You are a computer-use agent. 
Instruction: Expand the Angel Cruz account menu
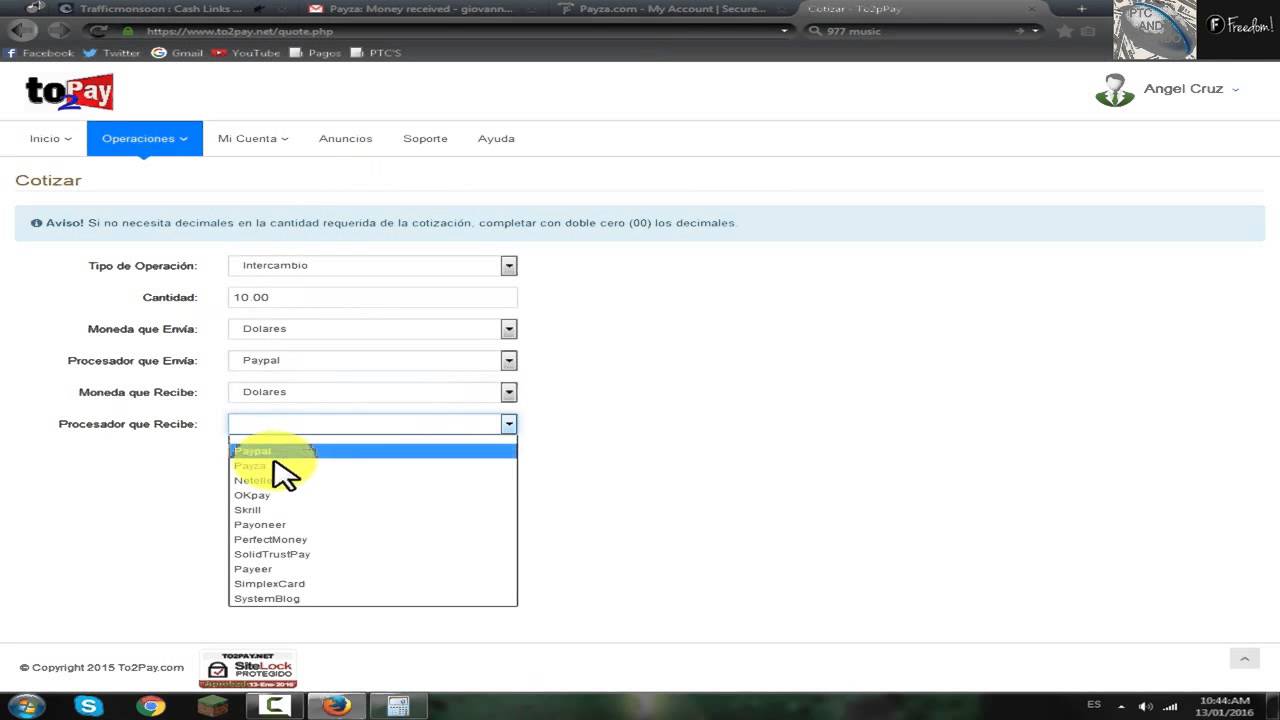[x=1190, y=89]
